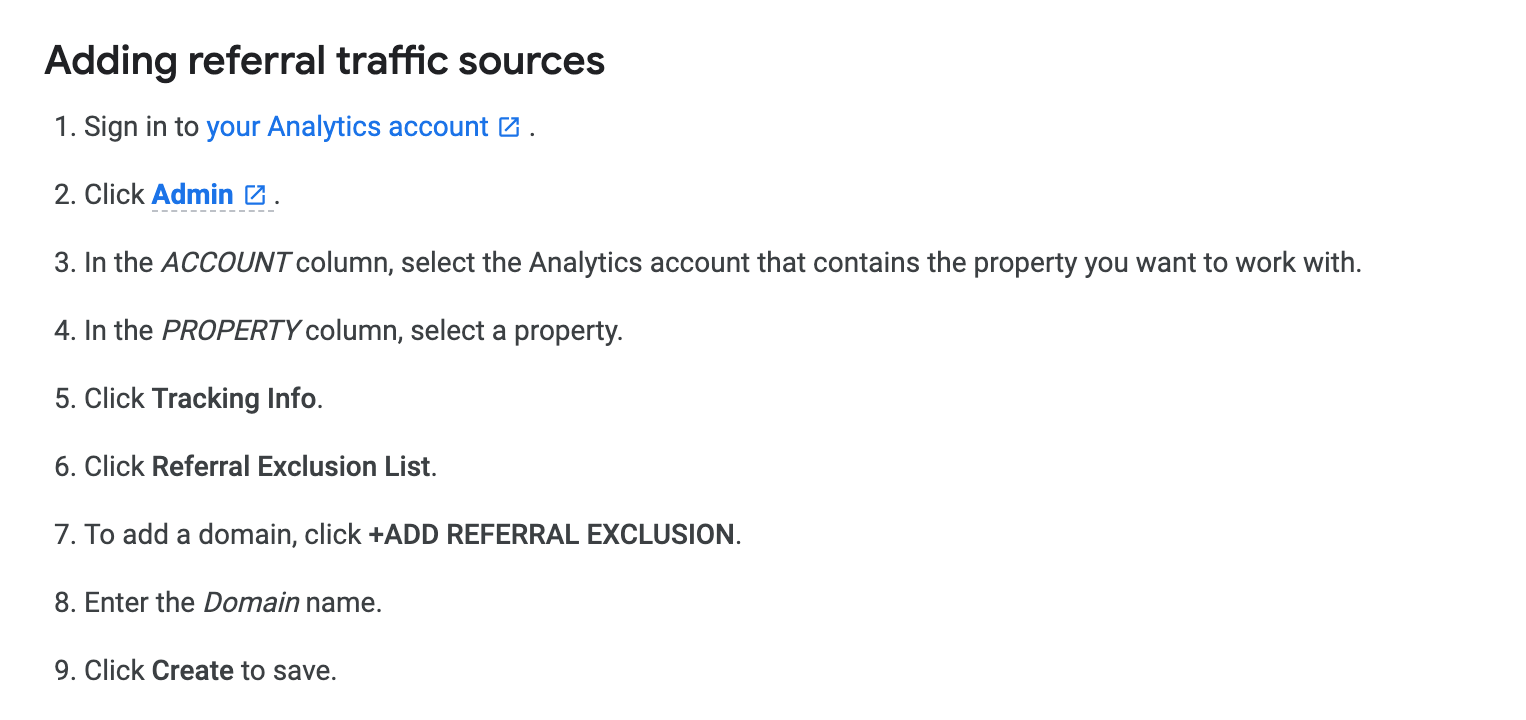Click the italic Domain word

coord(251,603)
